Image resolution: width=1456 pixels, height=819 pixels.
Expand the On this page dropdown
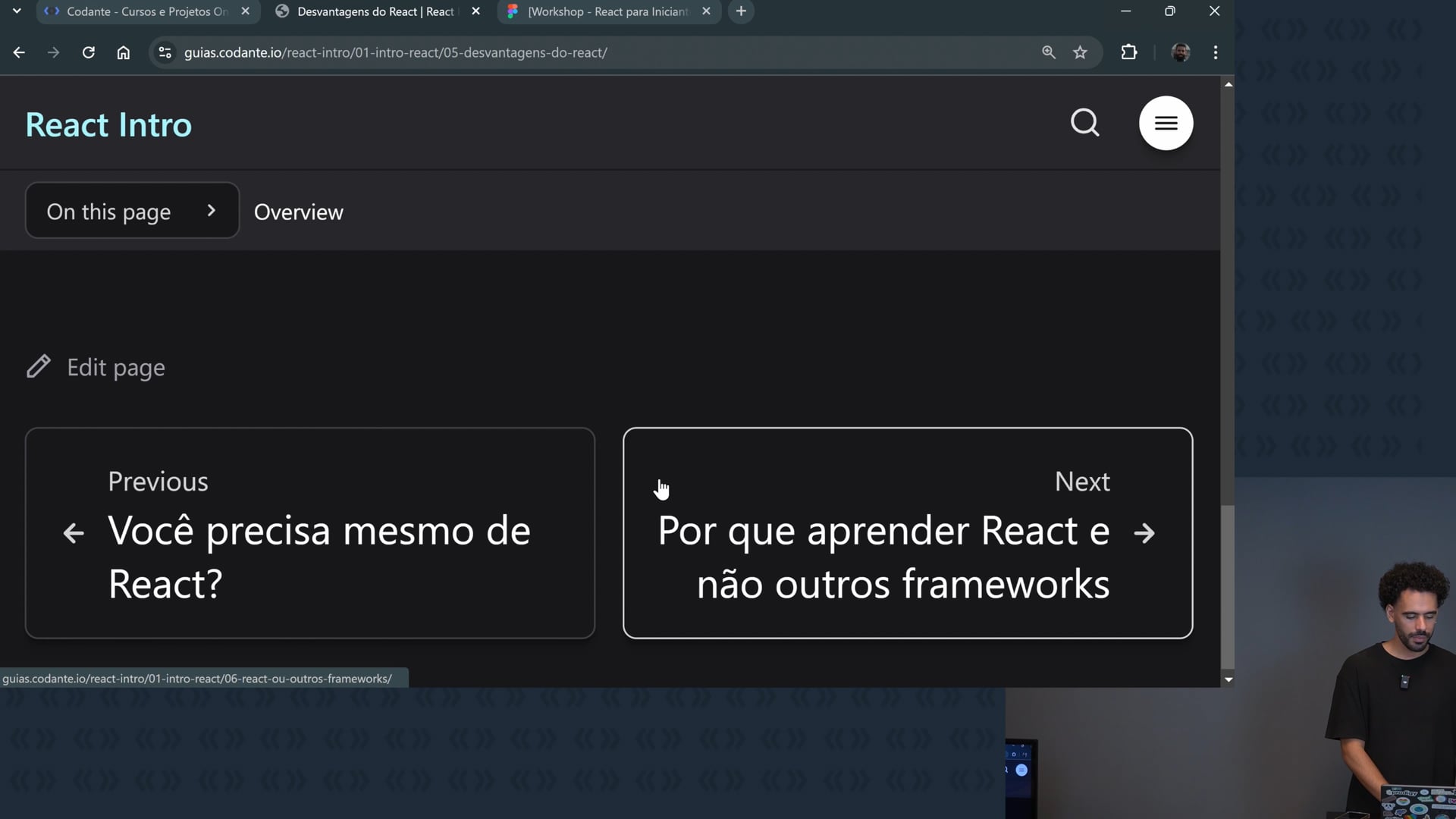pos(132,211)
